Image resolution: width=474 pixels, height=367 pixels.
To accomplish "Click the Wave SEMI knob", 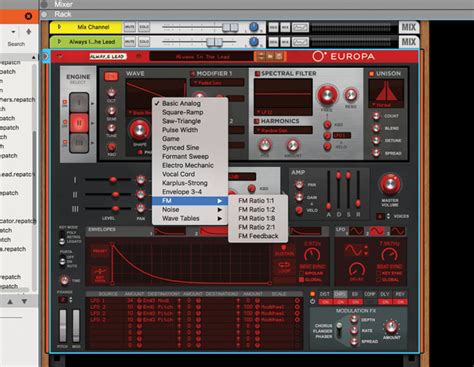I will coord(111,111).
